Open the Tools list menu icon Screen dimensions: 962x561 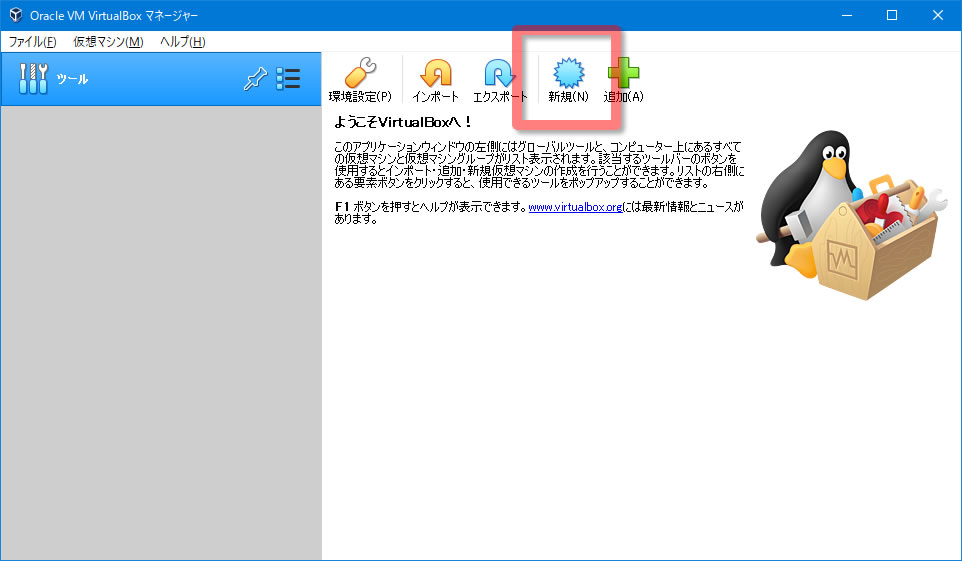click(288, 79)
